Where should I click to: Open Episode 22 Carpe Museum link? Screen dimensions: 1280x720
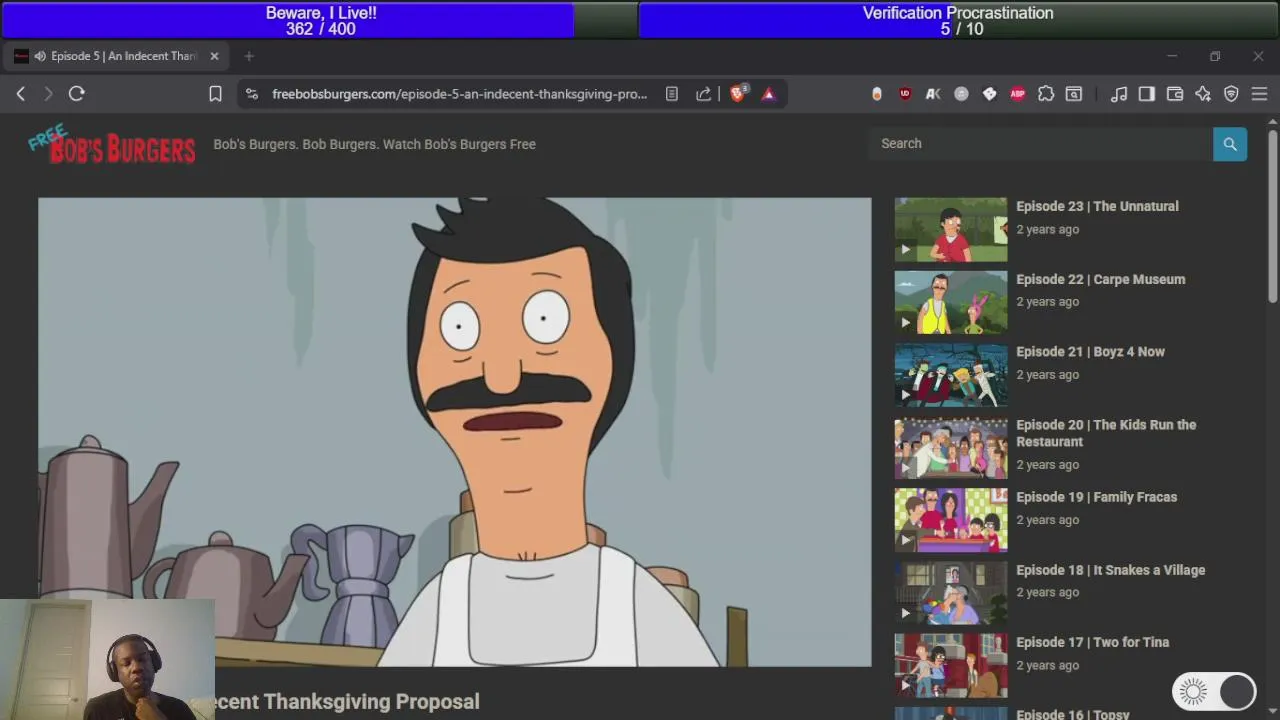click(1100, 279)
